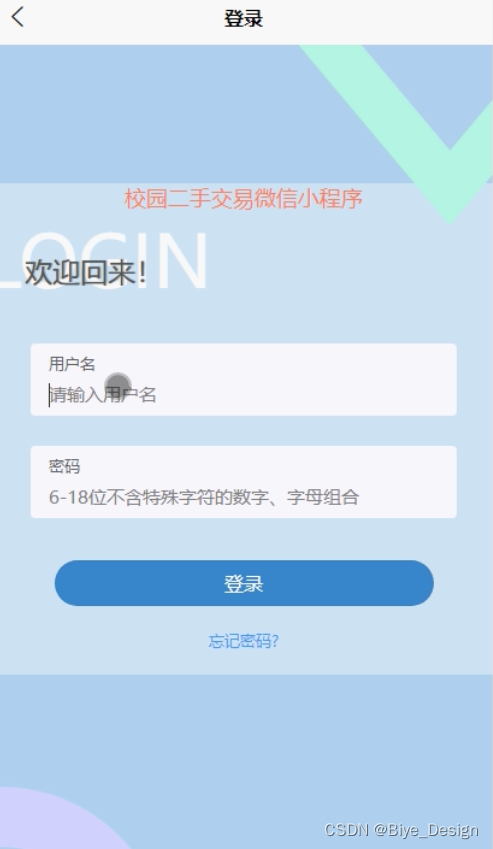Screen dimensions: 493x849
Task: Click the 登录 title in the top bar
Action: [244, 18]
